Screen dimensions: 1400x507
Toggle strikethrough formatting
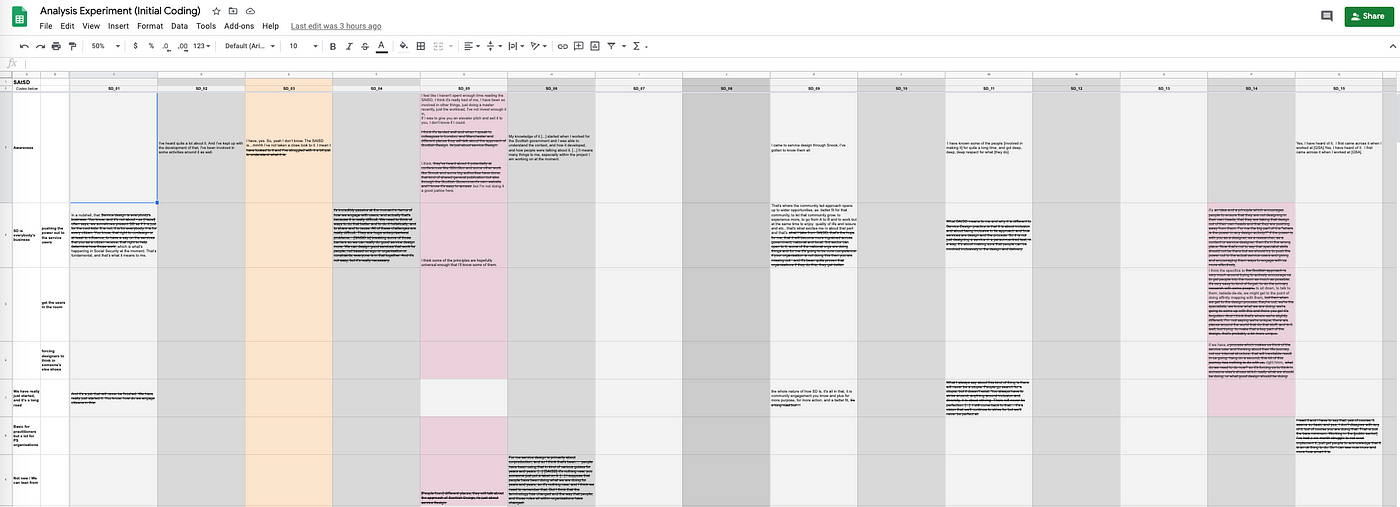pyautogui.click(x=365, y=46)
